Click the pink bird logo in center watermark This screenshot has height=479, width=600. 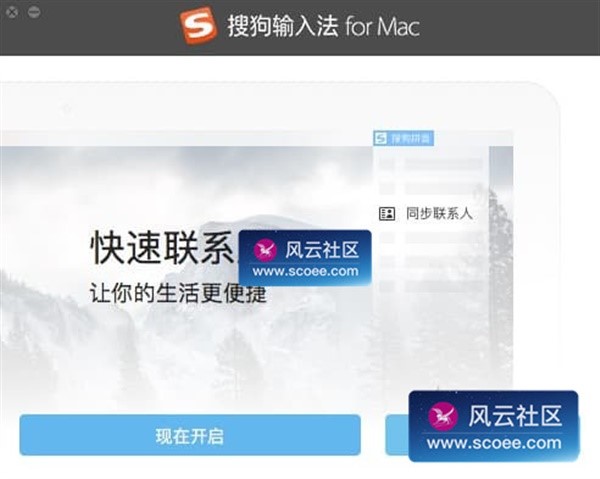click(x=265, y=251)
